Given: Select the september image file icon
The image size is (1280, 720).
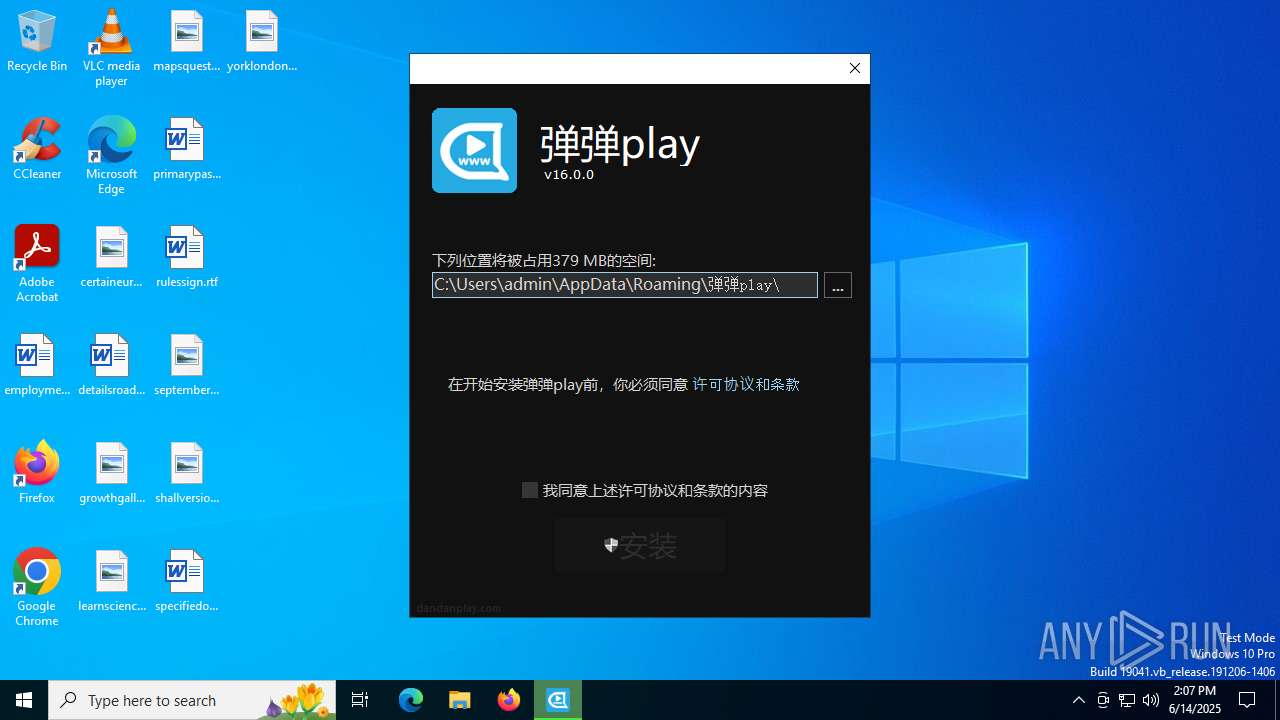Looking at the screenshot, I should click(x=186, y=366).
